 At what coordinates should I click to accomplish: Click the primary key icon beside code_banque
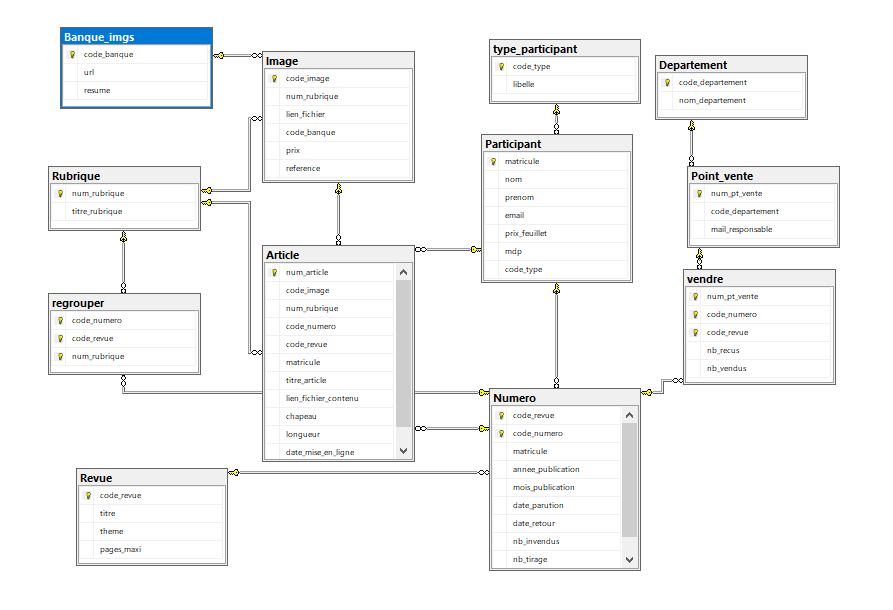(72, 55)
